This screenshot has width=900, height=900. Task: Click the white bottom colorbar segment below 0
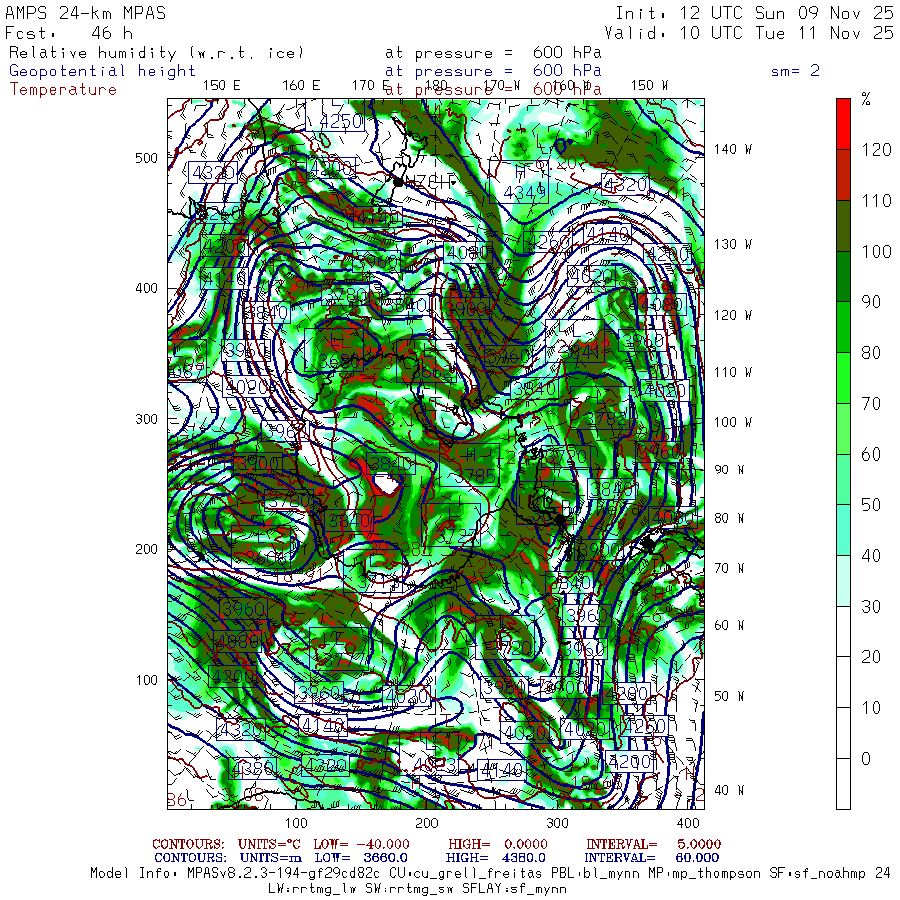(x=844, y=784)
